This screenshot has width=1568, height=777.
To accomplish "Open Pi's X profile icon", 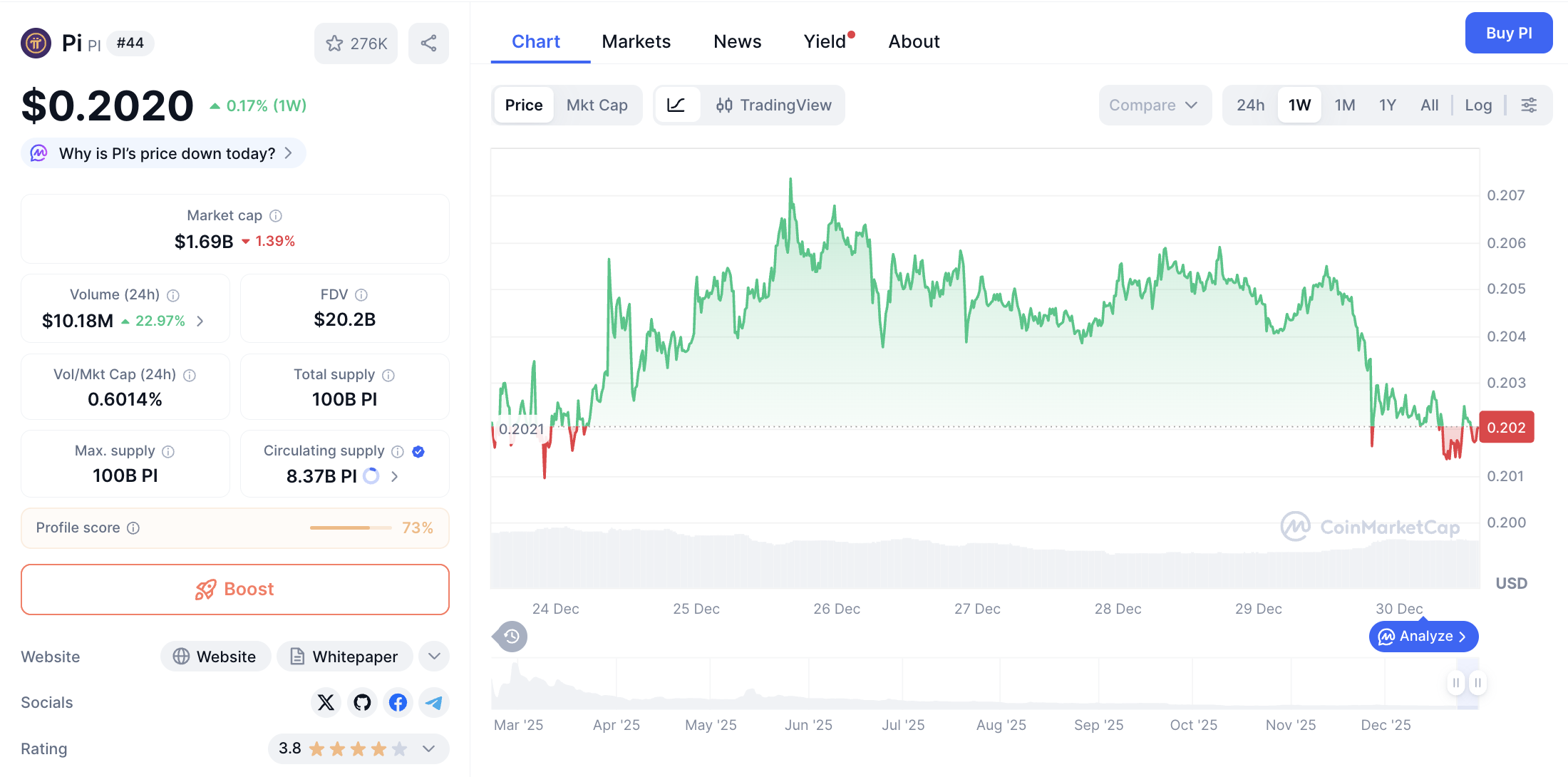I will 326,702.
